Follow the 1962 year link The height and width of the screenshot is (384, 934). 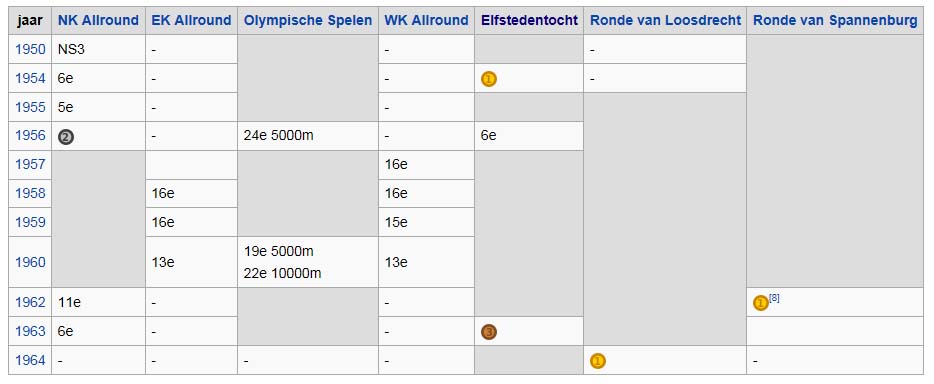[x=30, y=302]
